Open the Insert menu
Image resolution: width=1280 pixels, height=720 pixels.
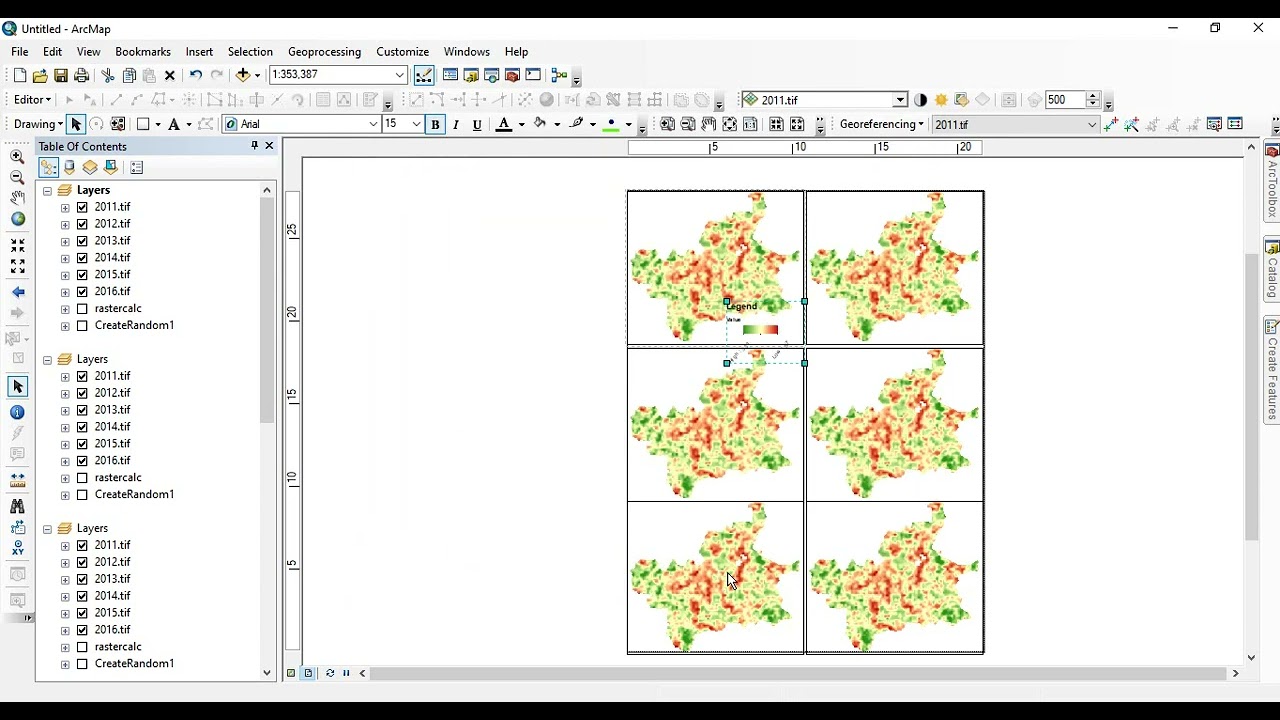click(199, 52)
